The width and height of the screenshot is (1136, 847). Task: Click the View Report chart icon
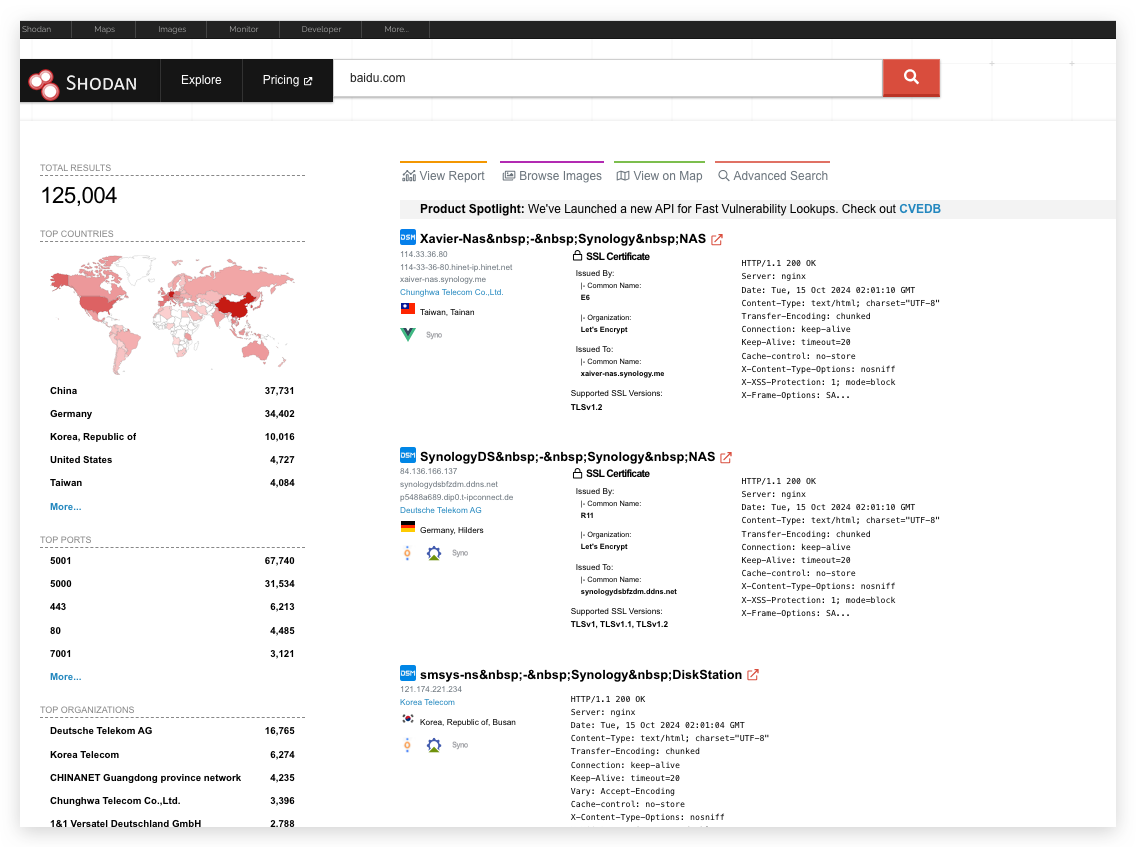409,176
